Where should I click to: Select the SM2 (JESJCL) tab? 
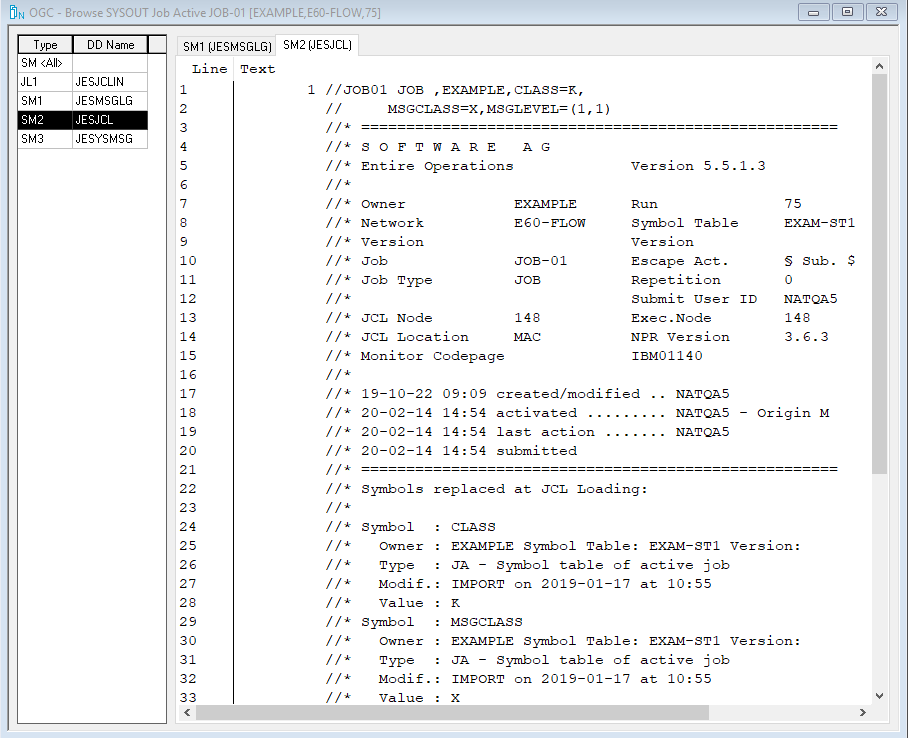315,45
